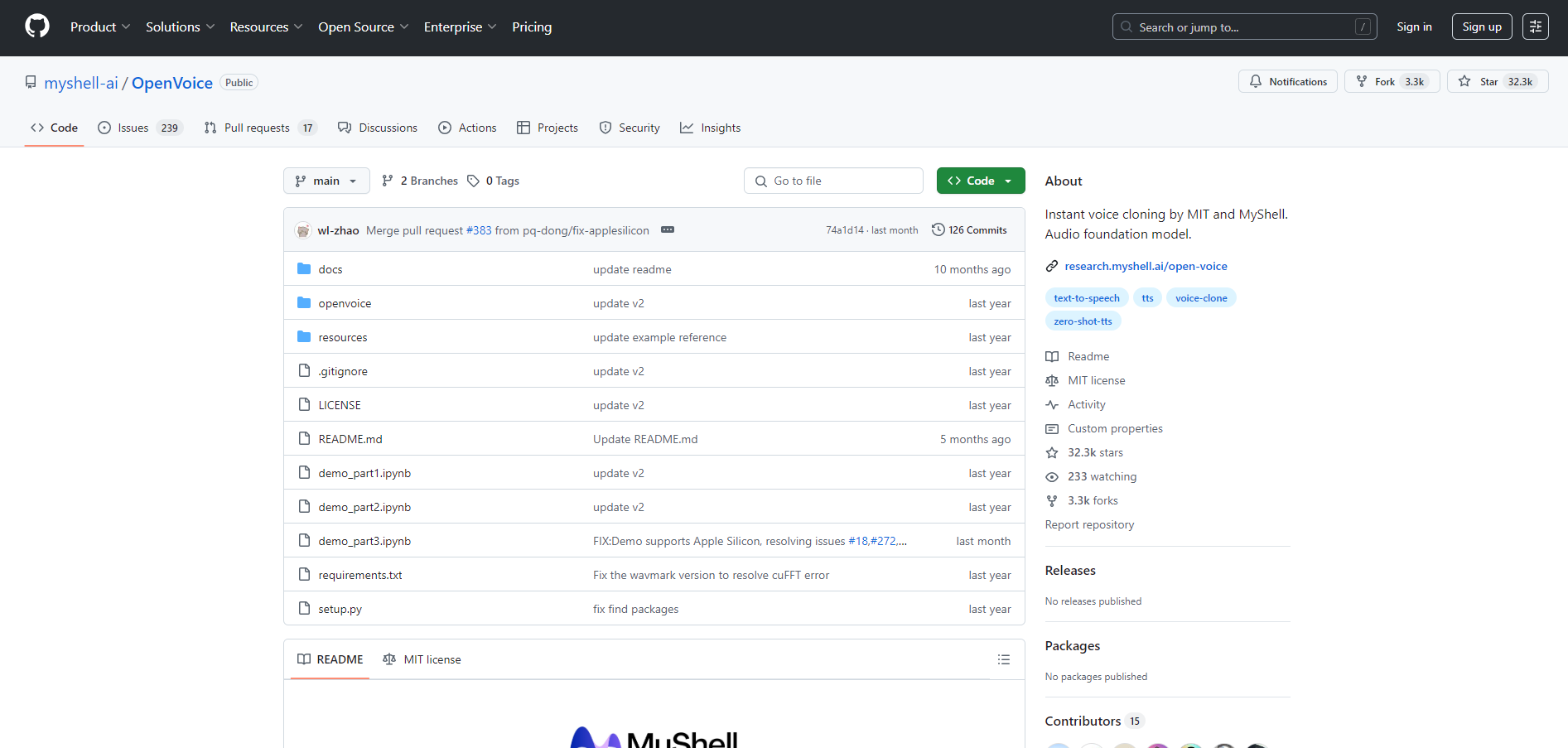Click the Go to file search field
This screenshot has height=748, width=1568.
tap(833, 181)
